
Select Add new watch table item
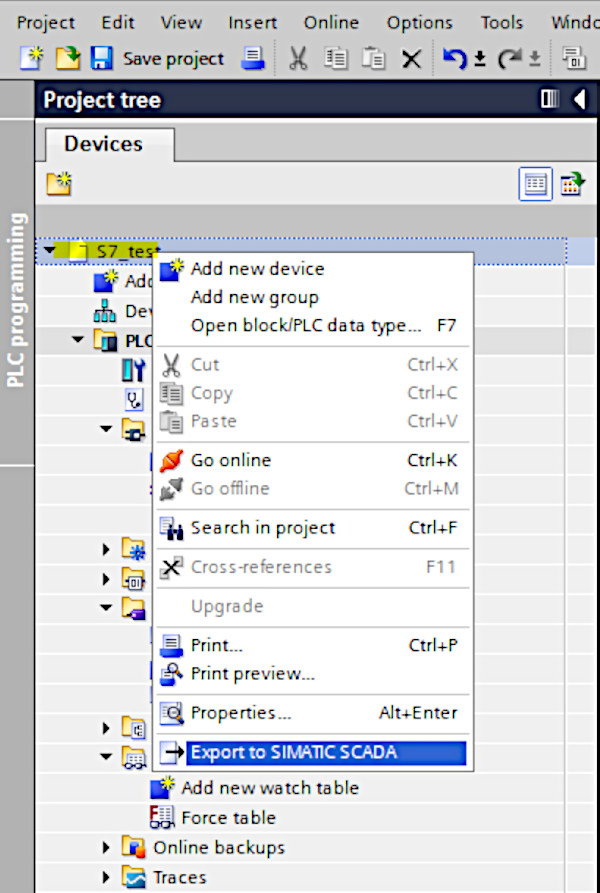click(270, 788)
